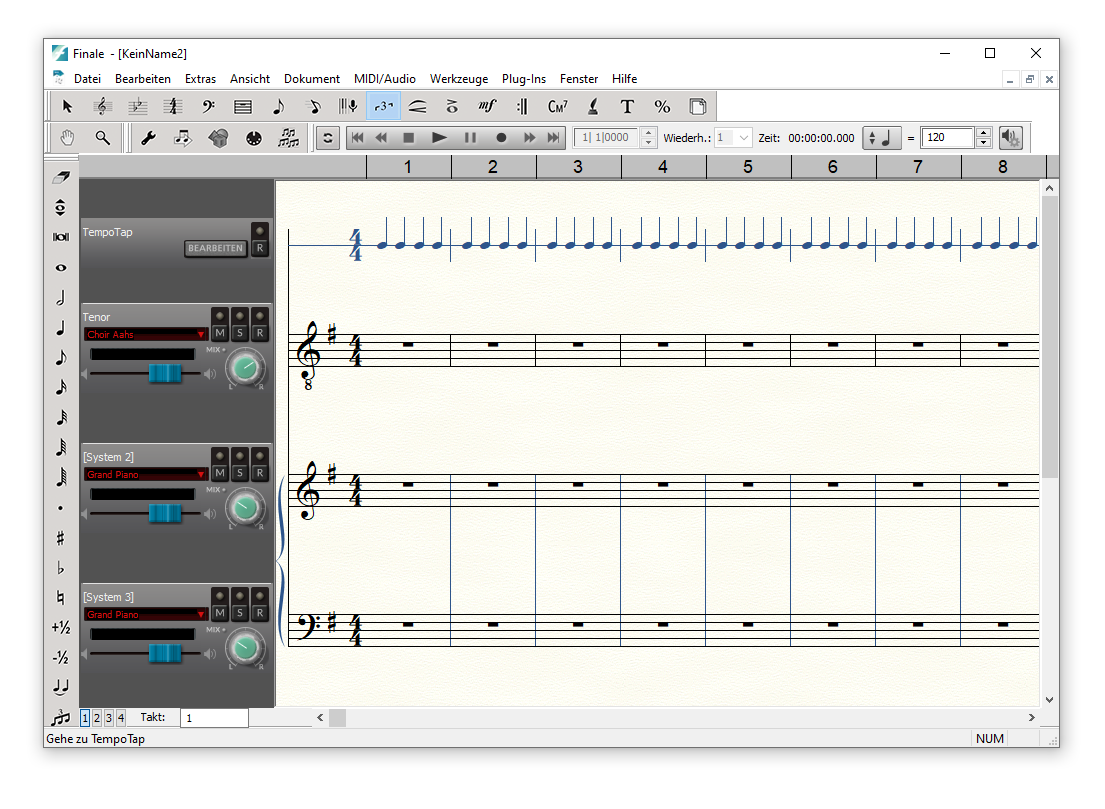The width and height of the screenshot is (1105, 809).
Task: Select the Expression mf tool
Action: 487,106
